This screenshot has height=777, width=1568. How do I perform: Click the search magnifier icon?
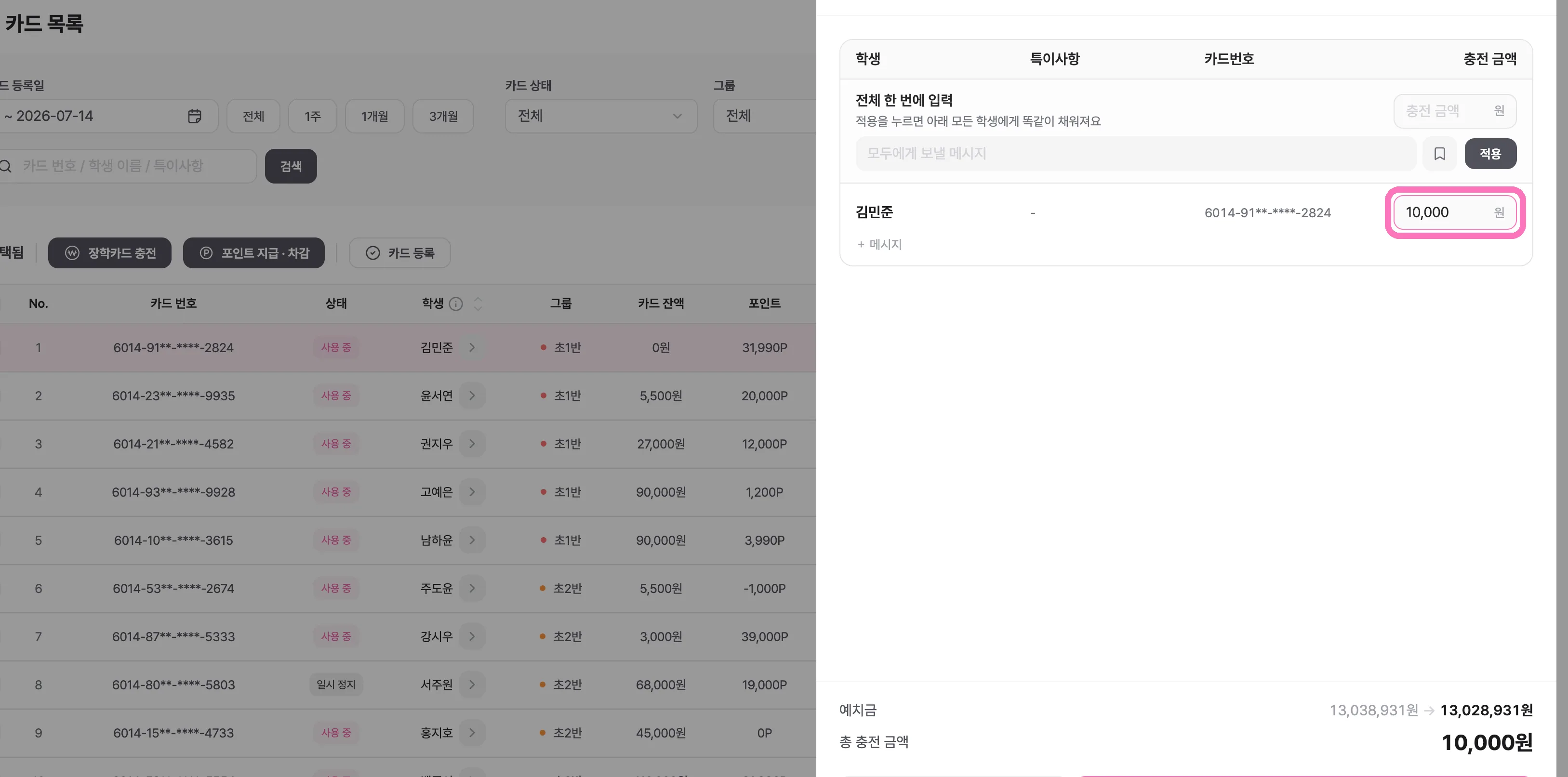pyautogui.click(x=6, y=166)
